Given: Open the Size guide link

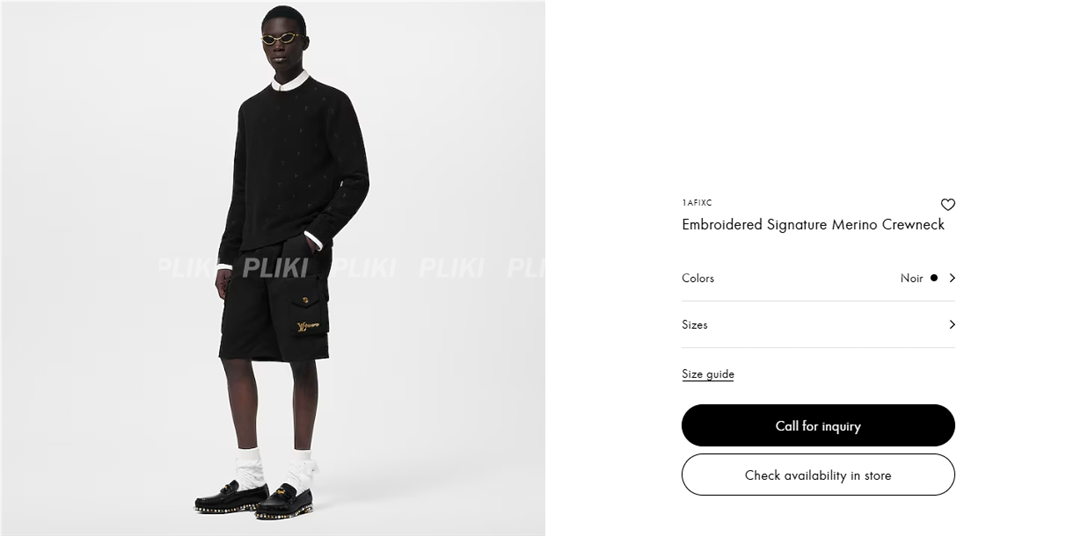Looking at the screenshot, I should click(708, 374).
